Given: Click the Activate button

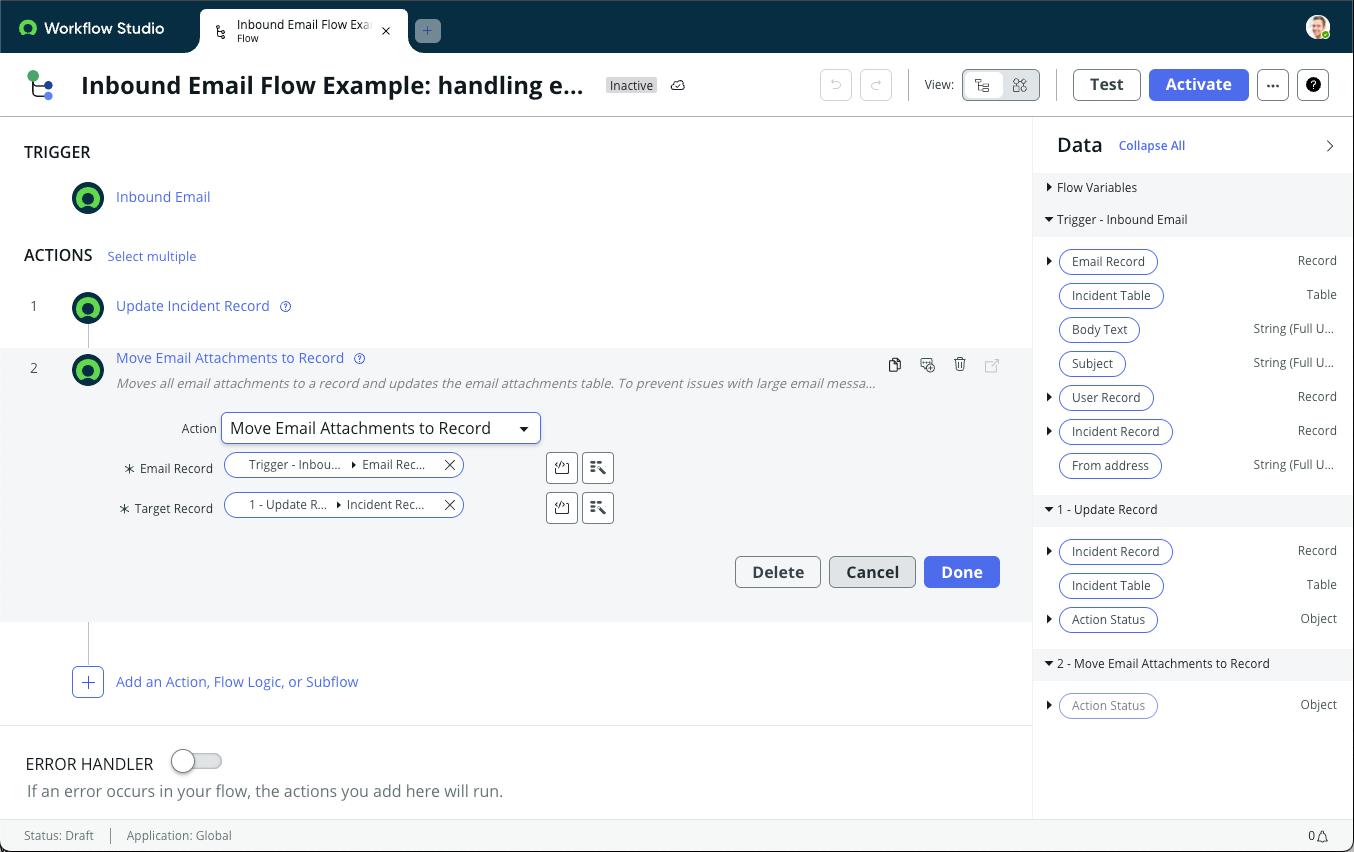Looking at the screenshot, I should [1198, 85].
